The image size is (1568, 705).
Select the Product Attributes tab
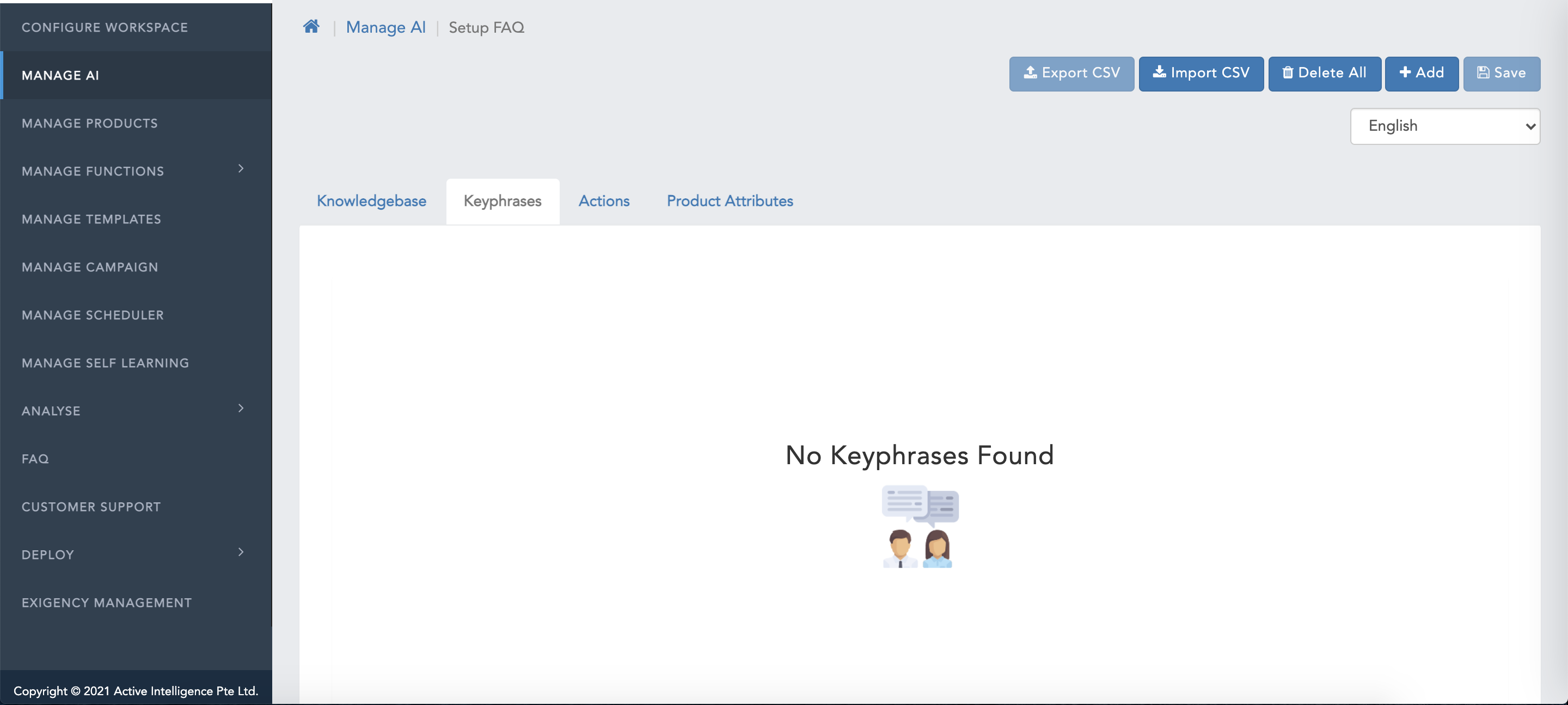click(x=731, y=201)
